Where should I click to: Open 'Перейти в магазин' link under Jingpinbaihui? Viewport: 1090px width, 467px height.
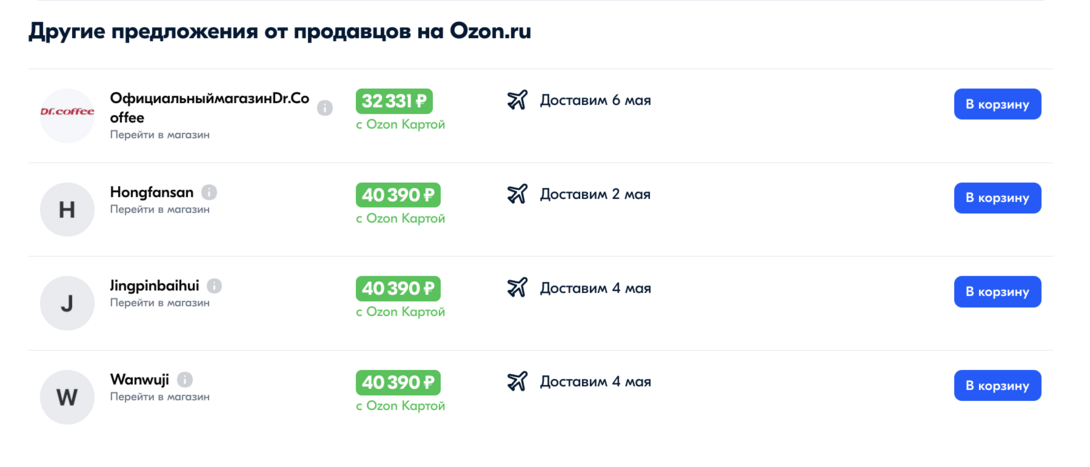click(160, 303)
